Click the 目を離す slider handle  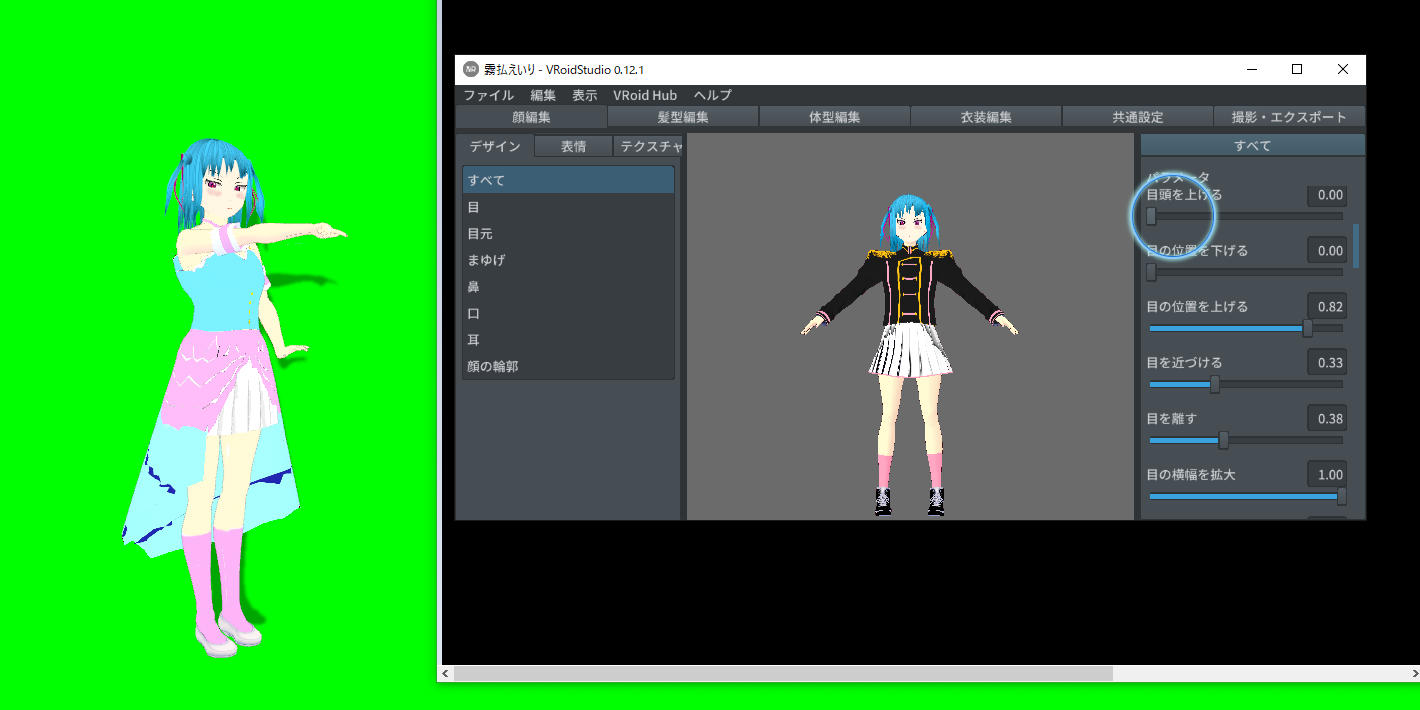click(x=1223, y=440)
